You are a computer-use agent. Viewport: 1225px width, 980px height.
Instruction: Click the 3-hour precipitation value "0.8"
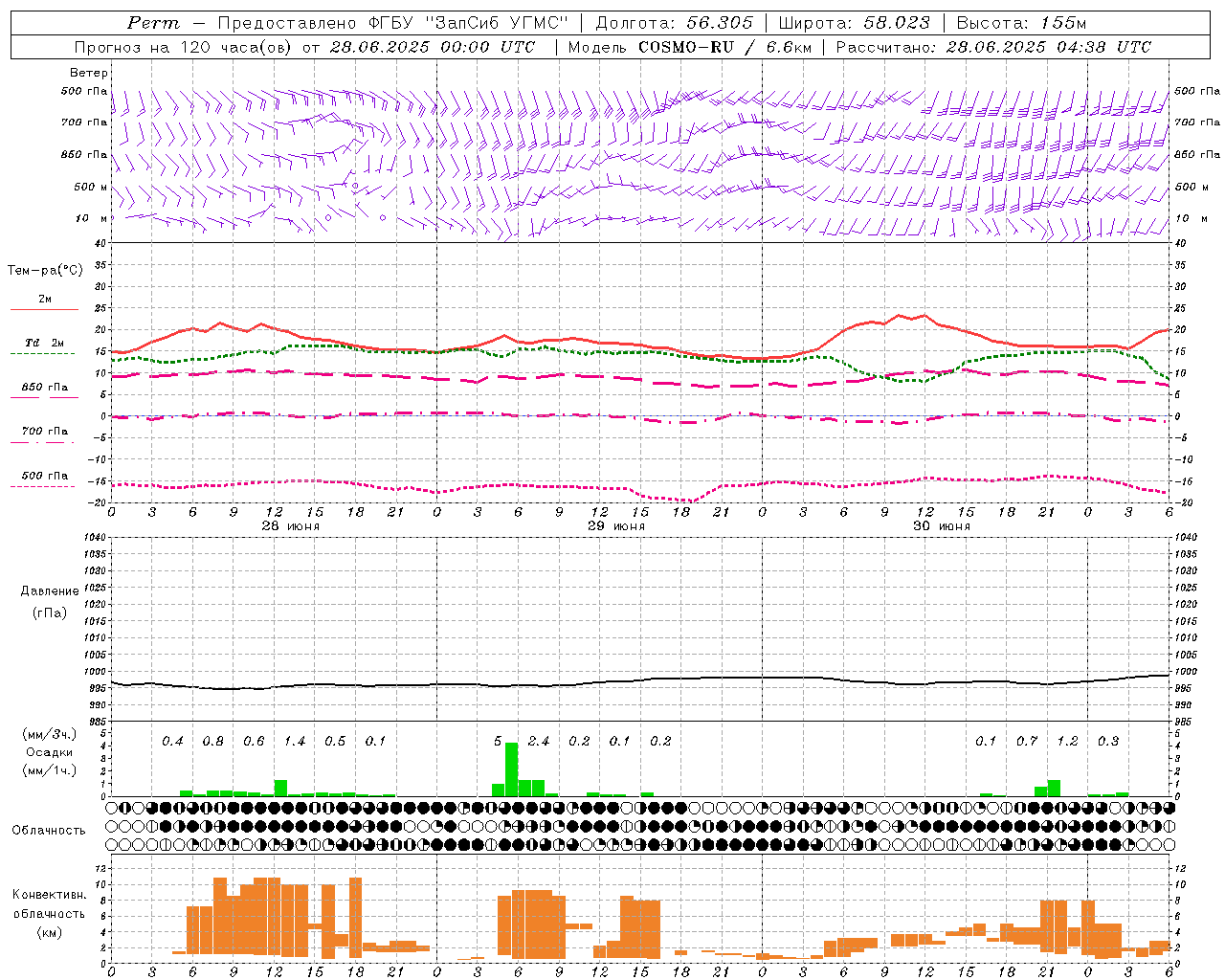click(213, 742)
